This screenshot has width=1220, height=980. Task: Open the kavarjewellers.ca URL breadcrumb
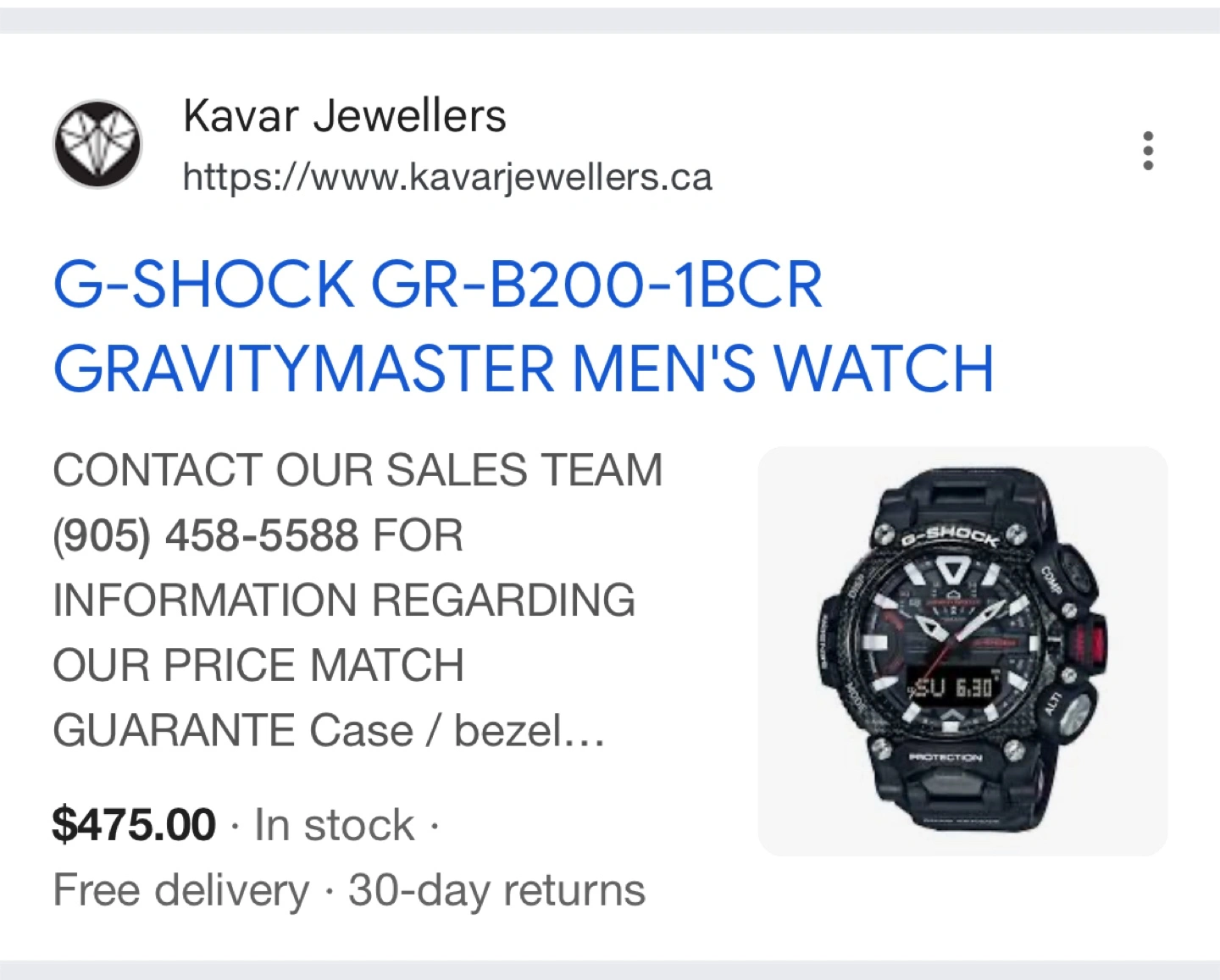tap(447, 177)
